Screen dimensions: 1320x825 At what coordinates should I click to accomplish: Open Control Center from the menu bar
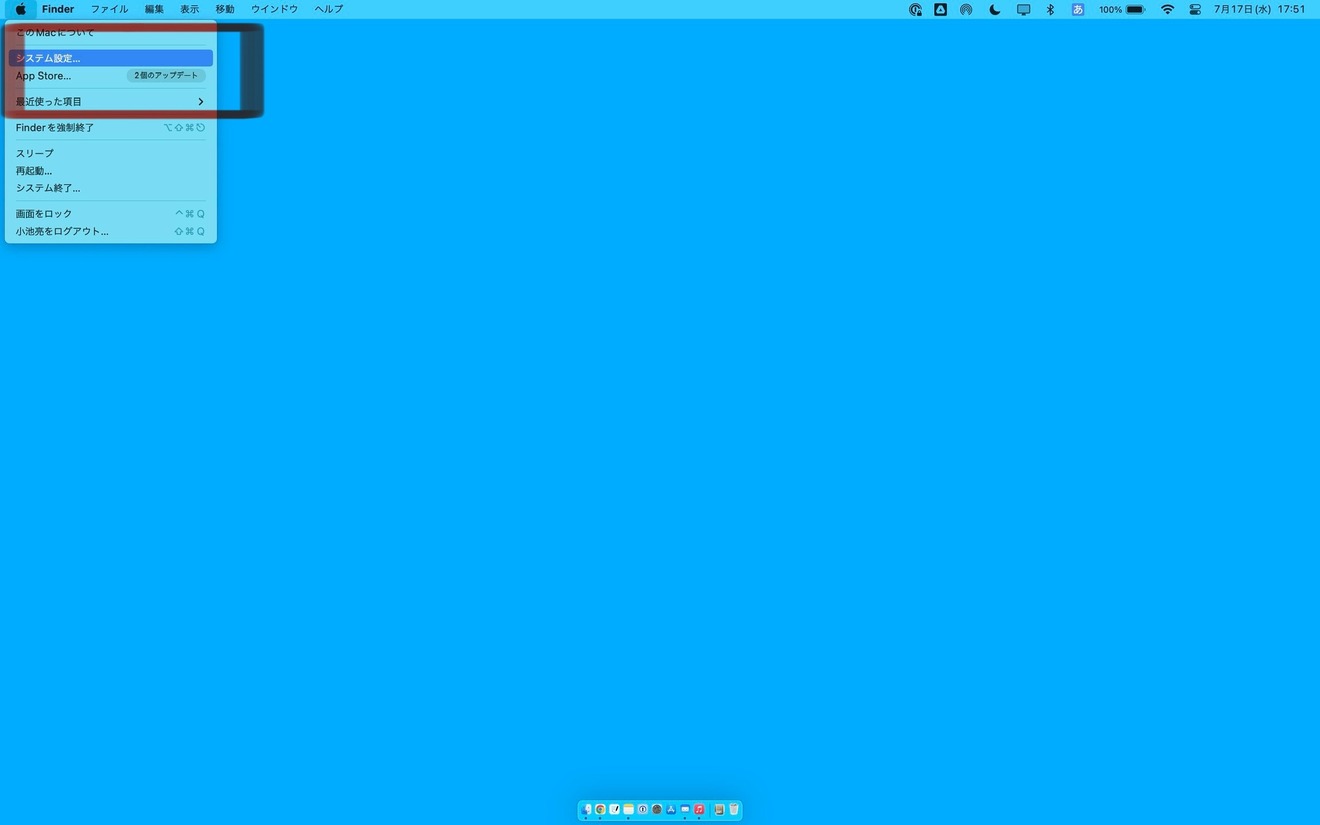click(1195, 9)
